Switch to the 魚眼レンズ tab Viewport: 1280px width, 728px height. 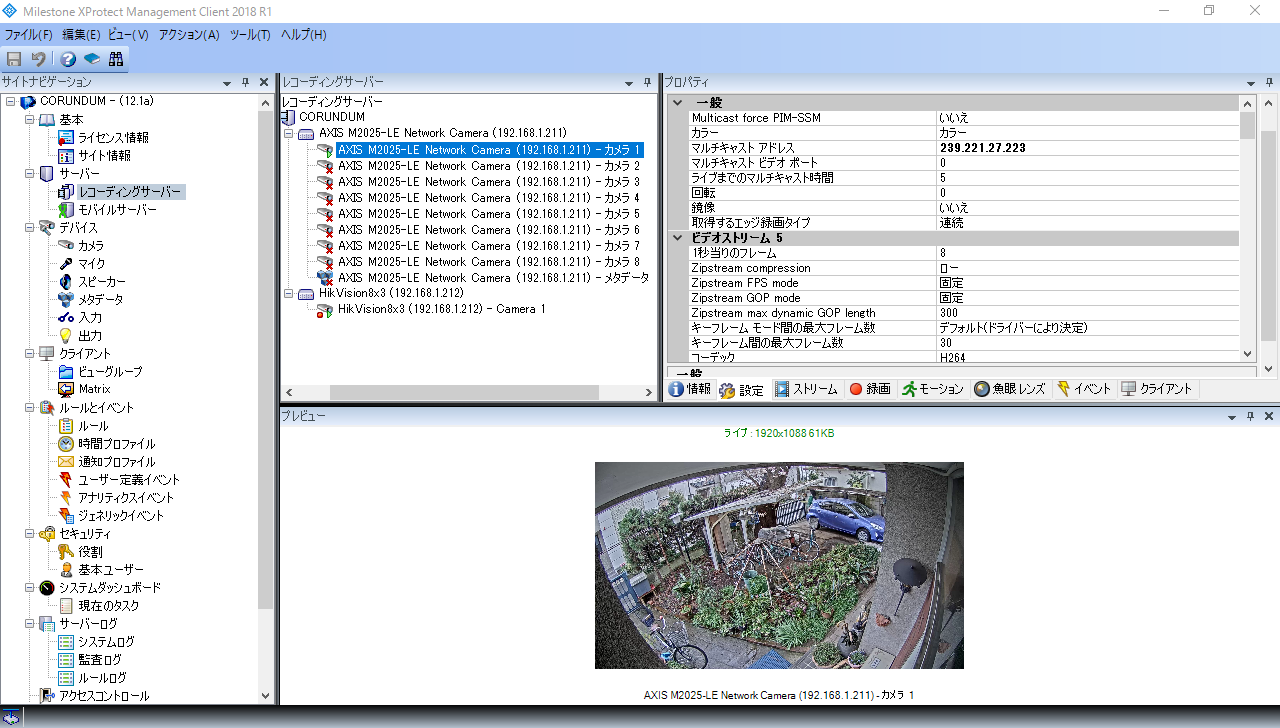tap(1010, 390)
